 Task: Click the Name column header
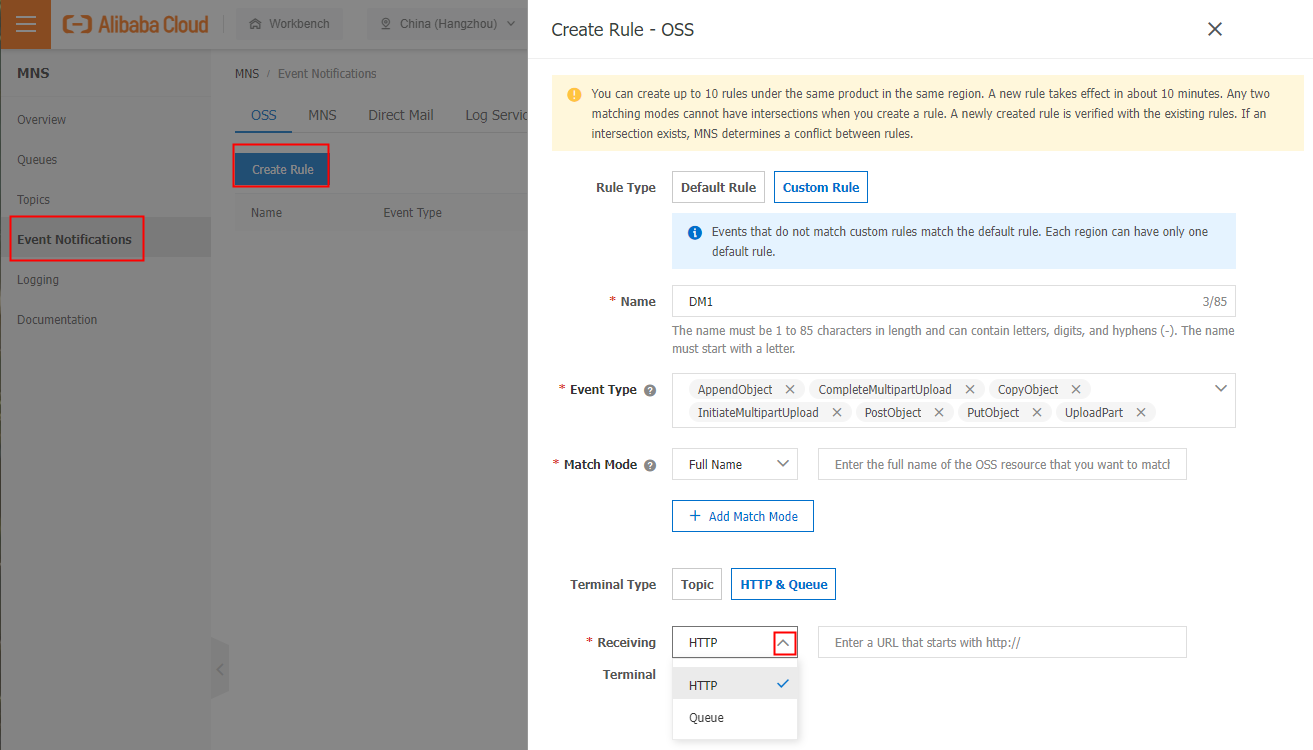[266, 213]
